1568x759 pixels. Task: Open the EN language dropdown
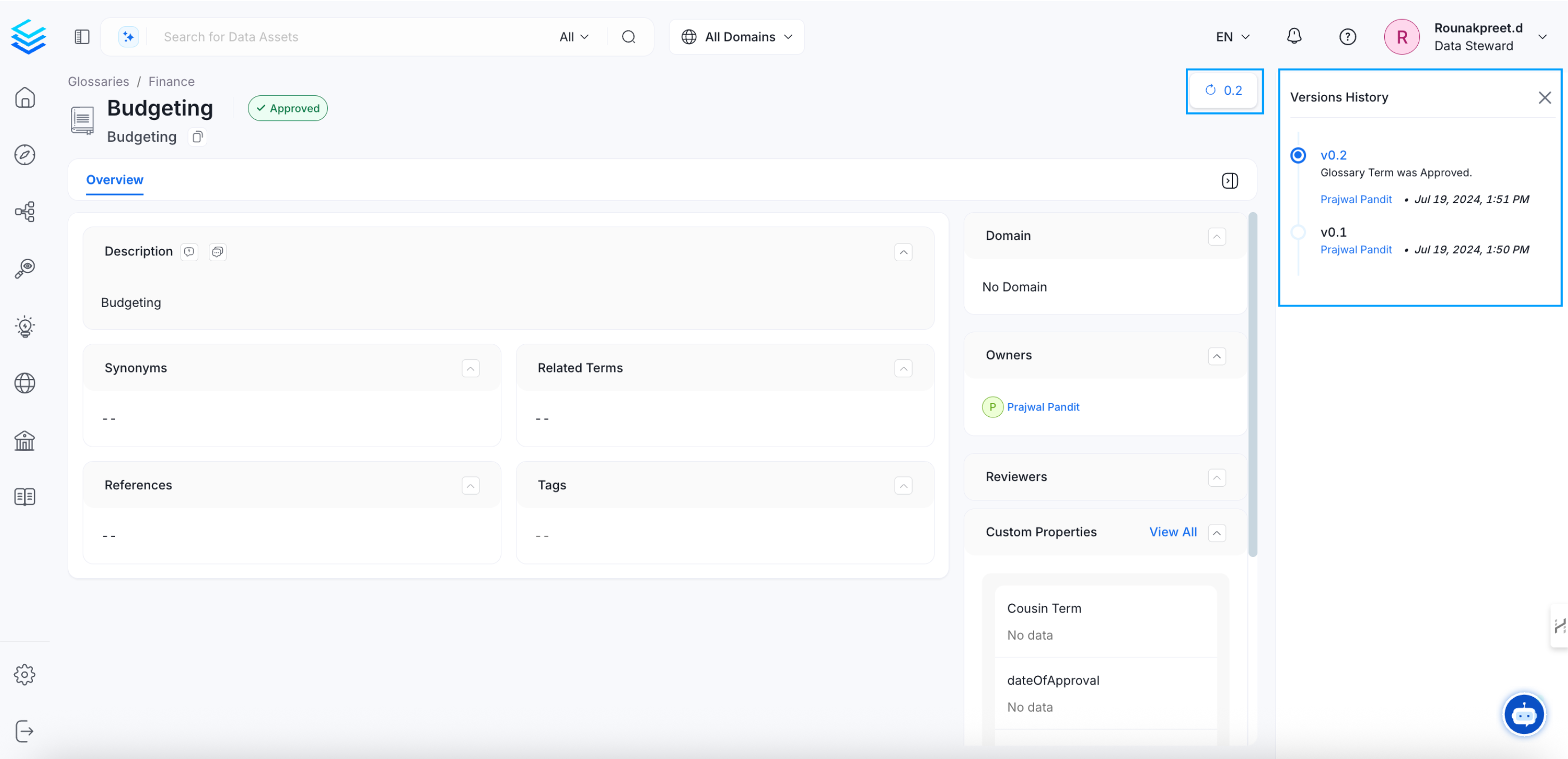pos(1232,37)
